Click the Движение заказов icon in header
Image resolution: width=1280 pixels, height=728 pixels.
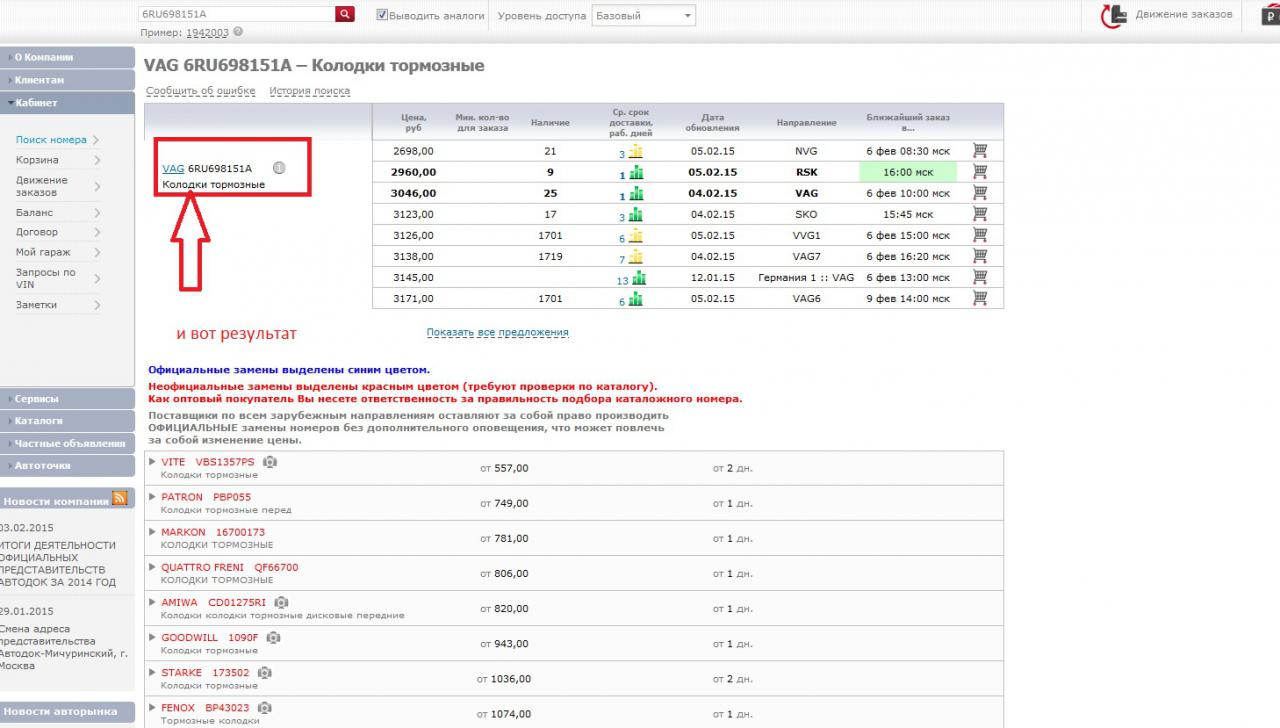click(x=1113, y=15)
